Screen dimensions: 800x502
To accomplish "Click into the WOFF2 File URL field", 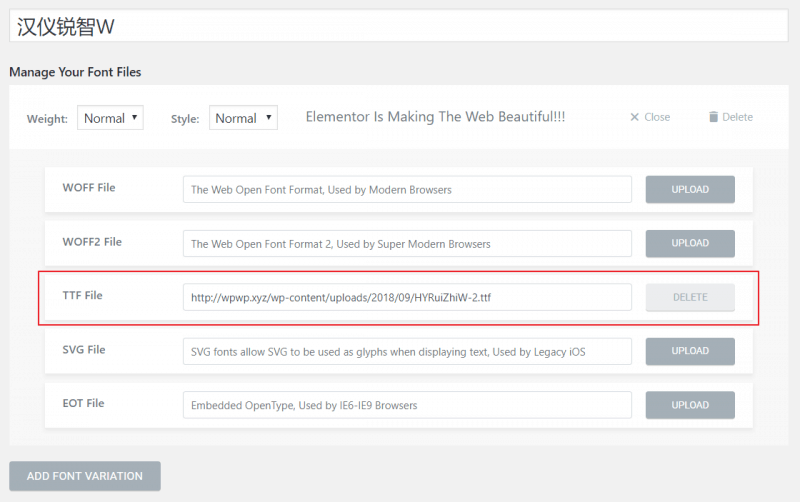I will 407,243.
